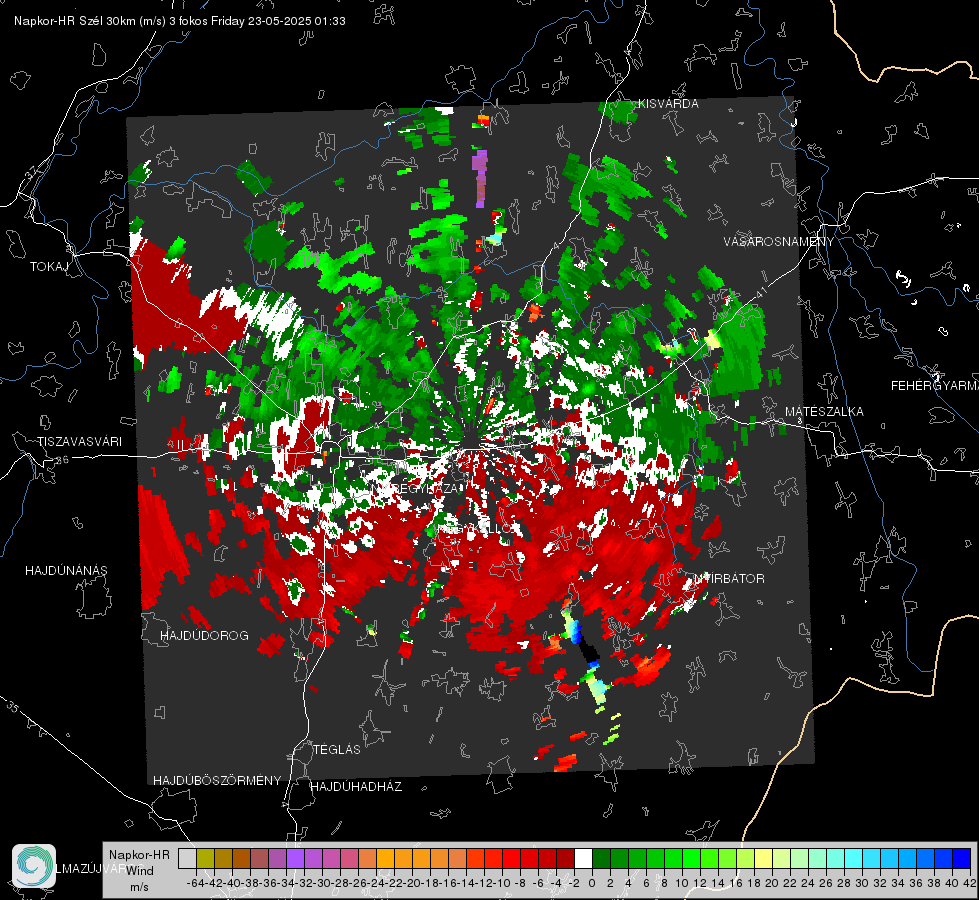Click the TÉGLÁS town label
Viewport: 979px width, 900px height.
coord(337,749)
